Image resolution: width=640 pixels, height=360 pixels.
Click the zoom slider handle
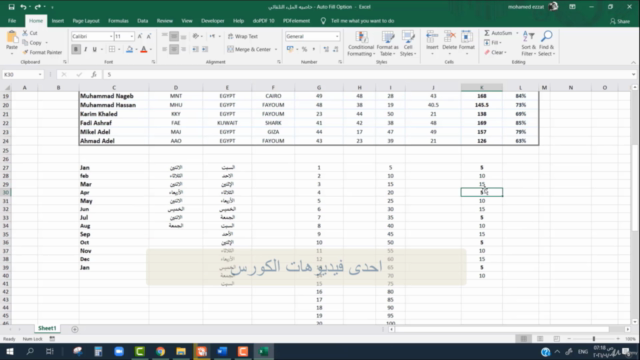594,339
